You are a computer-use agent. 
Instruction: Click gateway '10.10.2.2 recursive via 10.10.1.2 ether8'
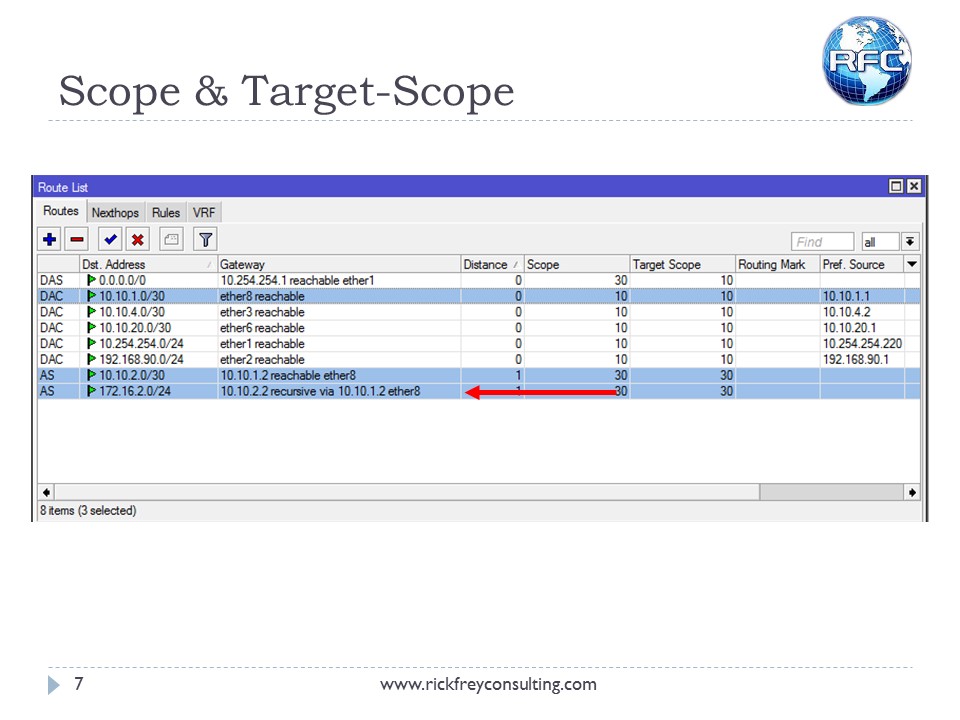pyautogui.click(x=320, y=391)
